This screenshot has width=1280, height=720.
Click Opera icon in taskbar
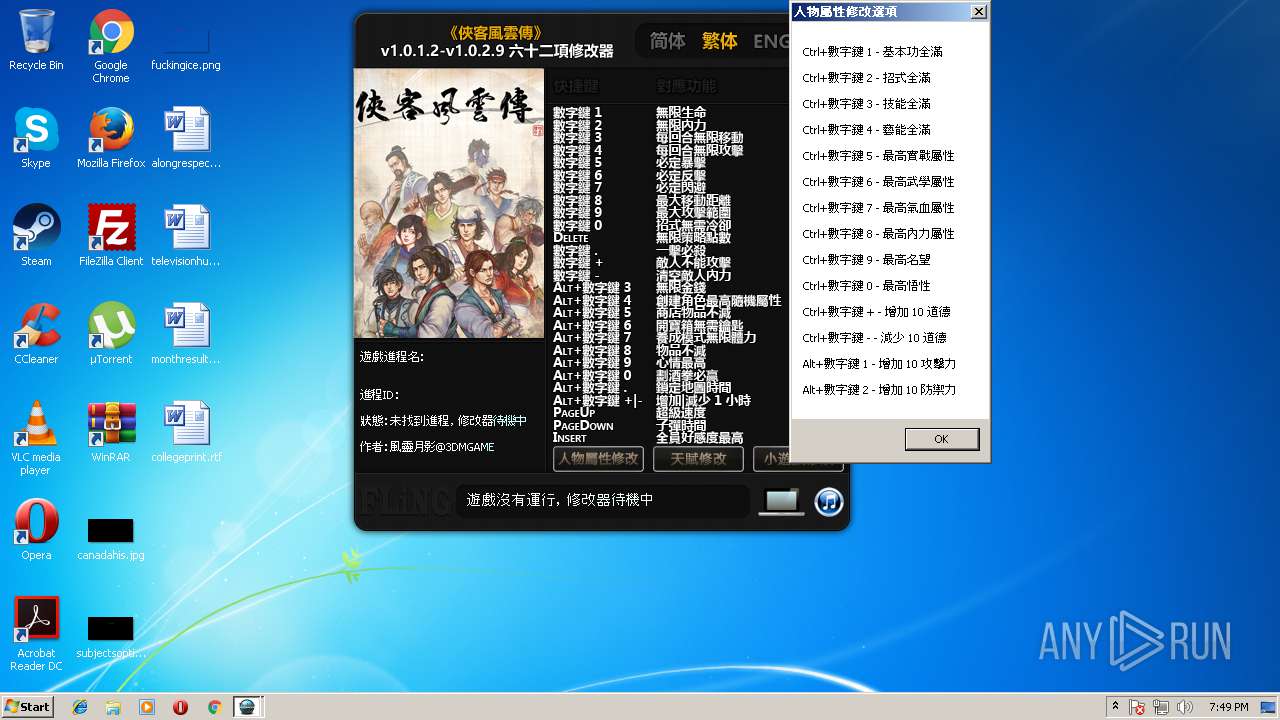181,707
